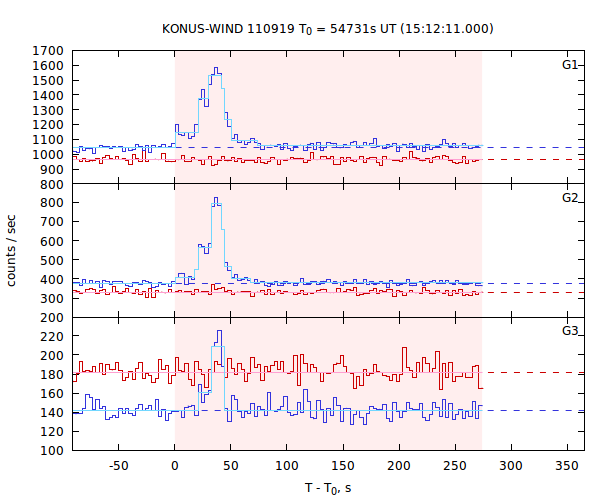This screenshot has height=500, width=600.
Task: Click the 'counts / sec' y-axis label
Action: pos(11,251)
